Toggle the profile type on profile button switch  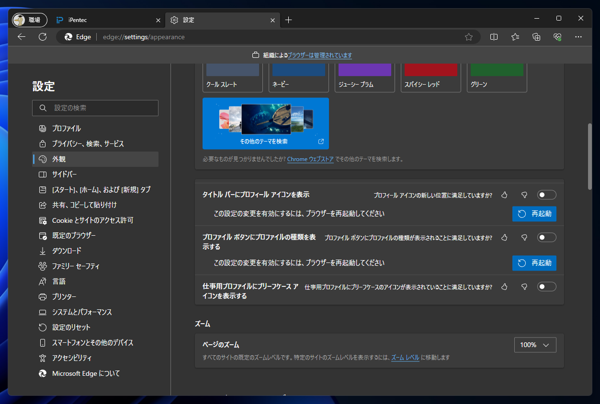(x=546, y=238)
